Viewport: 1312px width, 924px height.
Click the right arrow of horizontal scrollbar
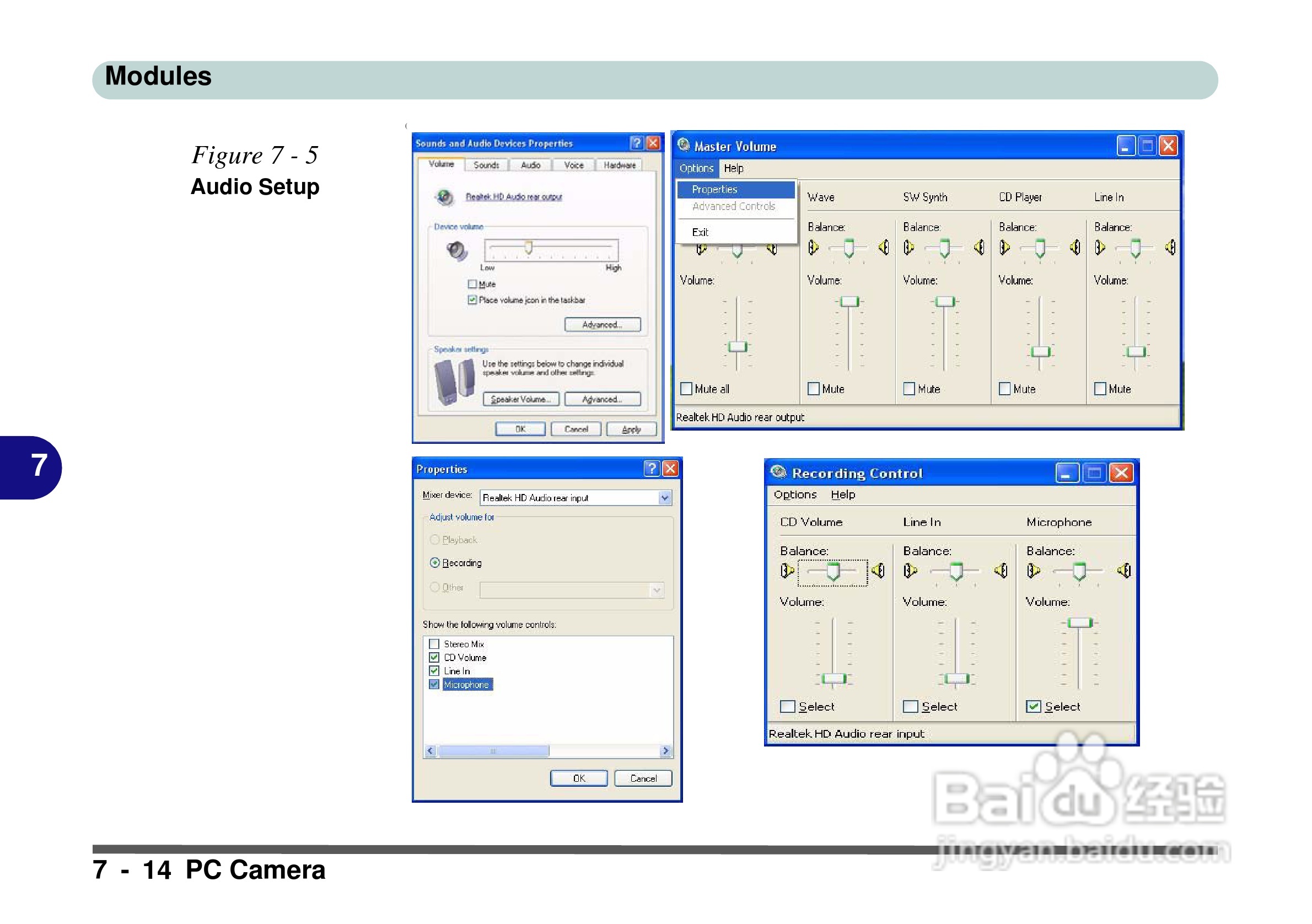coord(665,751)
